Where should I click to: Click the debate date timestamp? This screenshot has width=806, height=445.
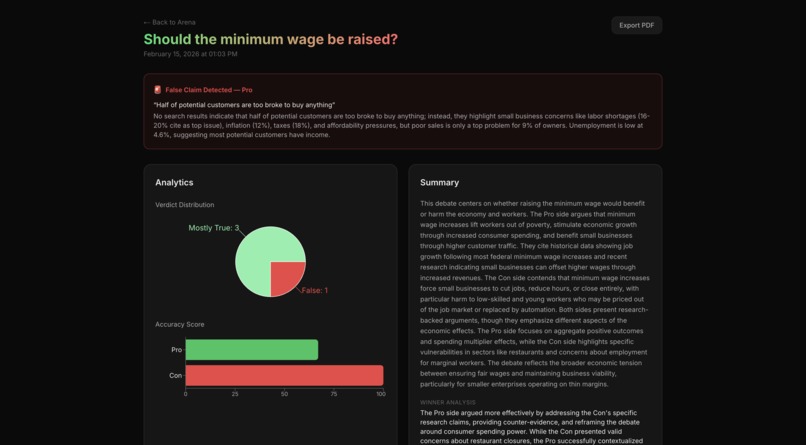click(190, 54)
